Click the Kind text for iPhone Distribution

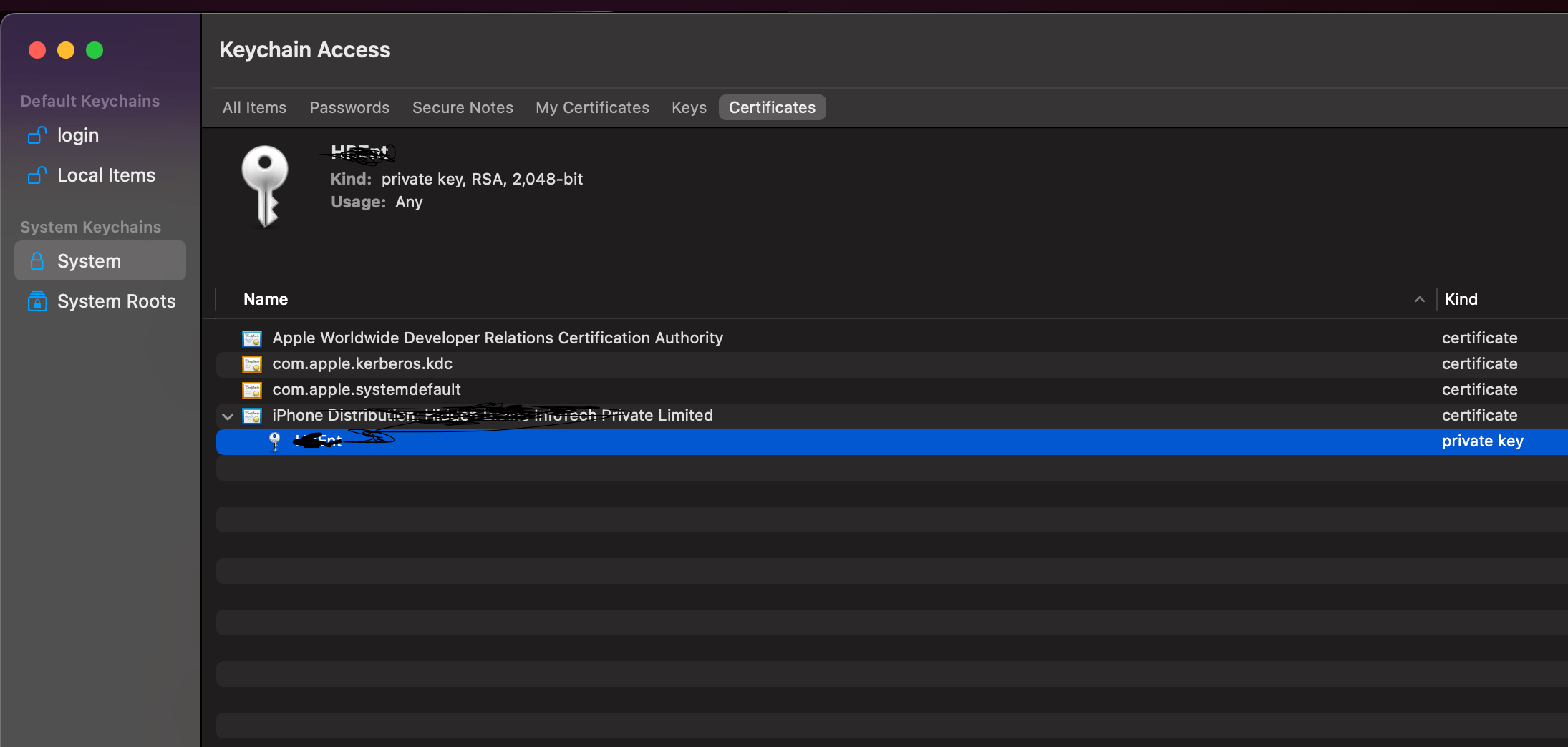point(1479,415)
